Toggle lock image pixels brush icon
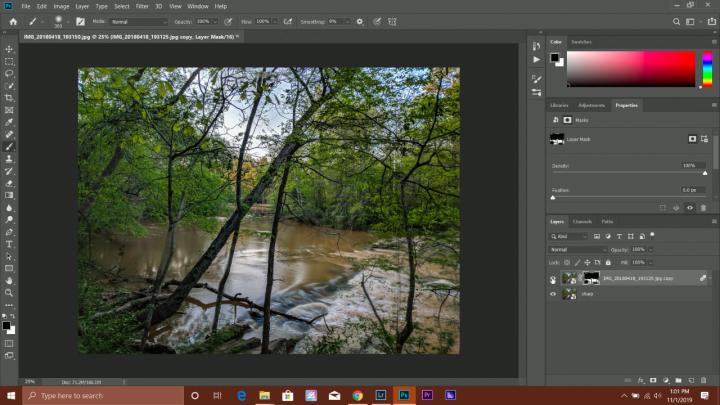 coord(577,263)
